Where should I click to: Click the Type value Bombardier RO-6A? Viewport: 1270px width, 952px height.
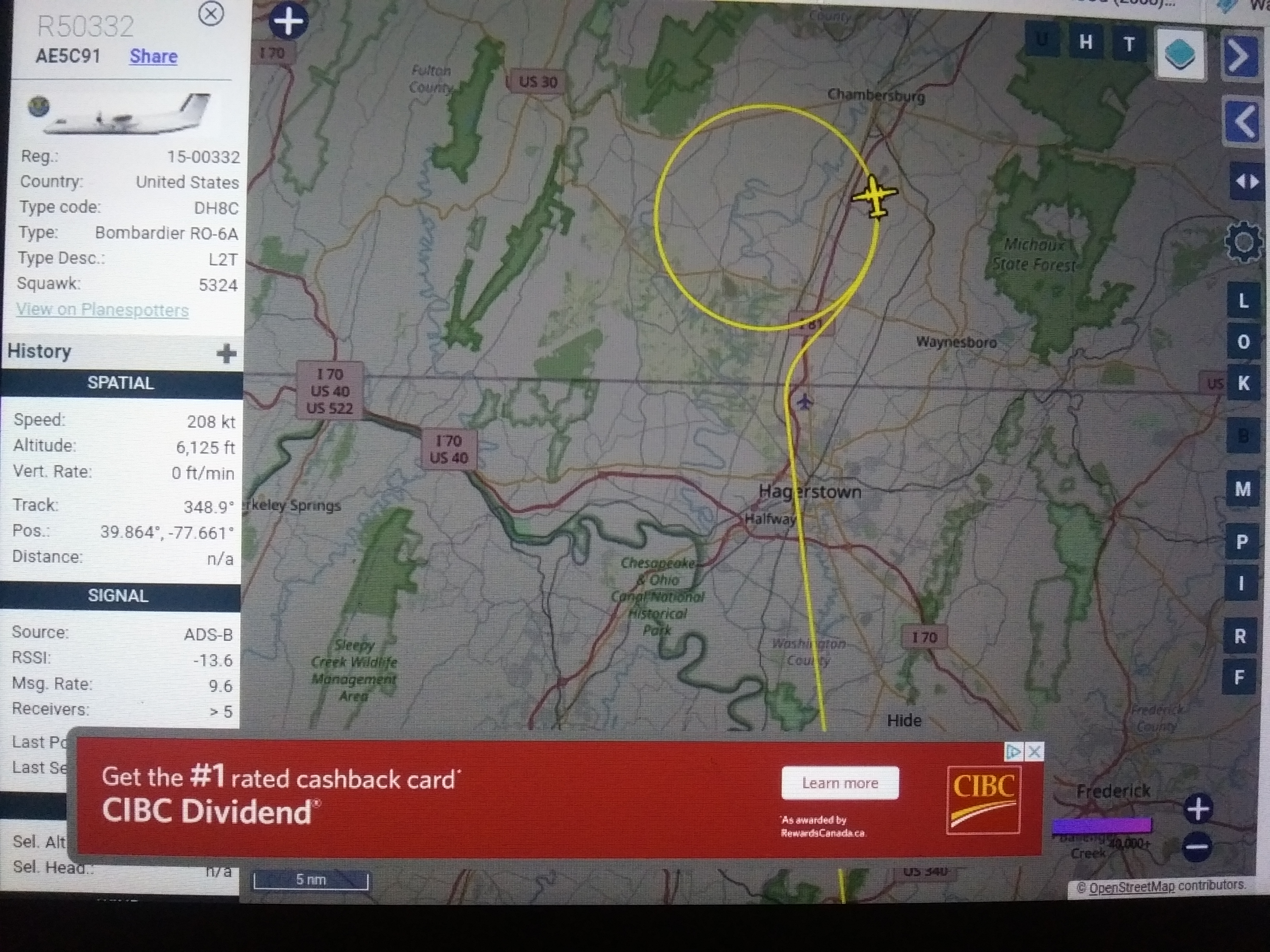(x=167, y=233)
